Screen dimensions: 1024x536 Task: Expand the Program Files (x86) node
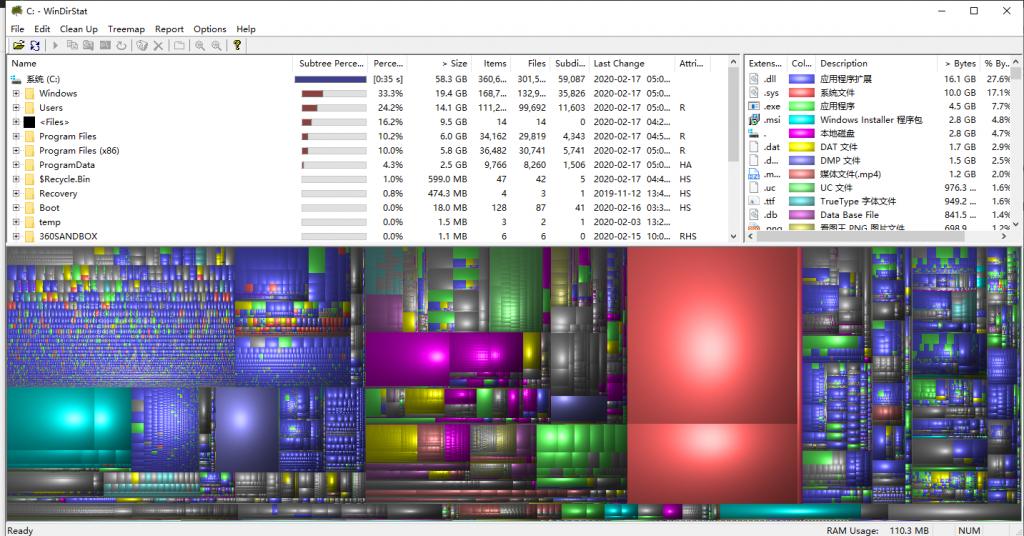point(16,151)
